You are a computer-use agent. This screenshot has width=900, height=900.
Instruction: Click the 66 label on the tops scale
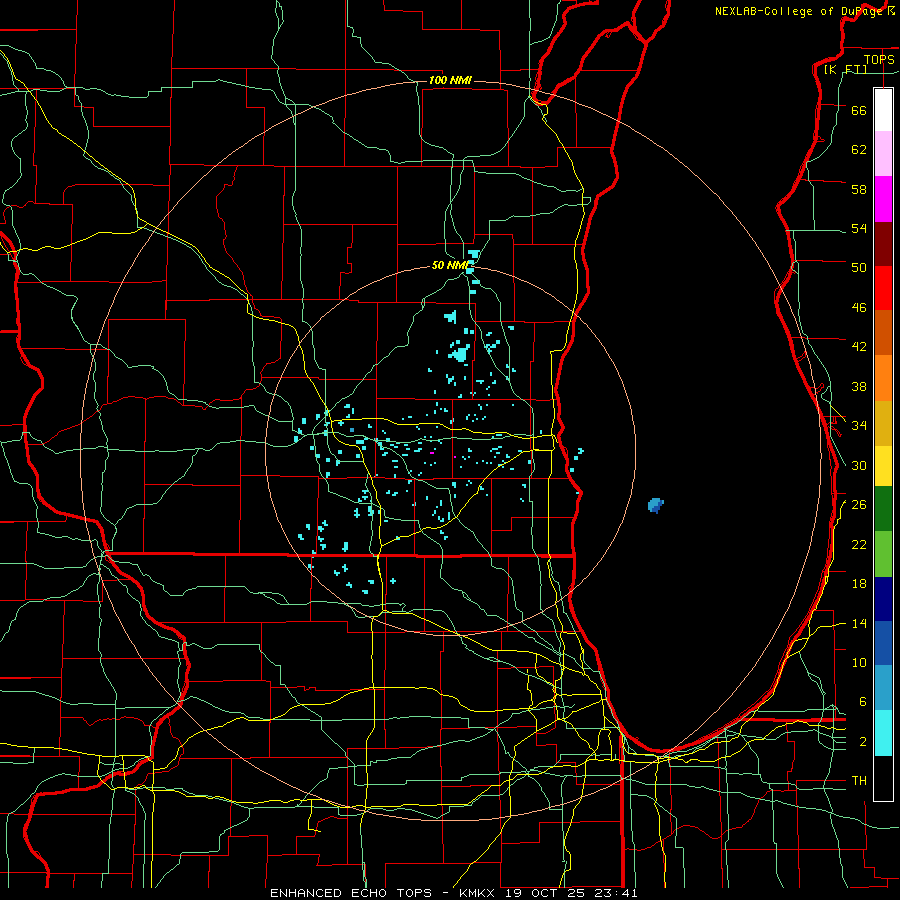coord(859,110)
